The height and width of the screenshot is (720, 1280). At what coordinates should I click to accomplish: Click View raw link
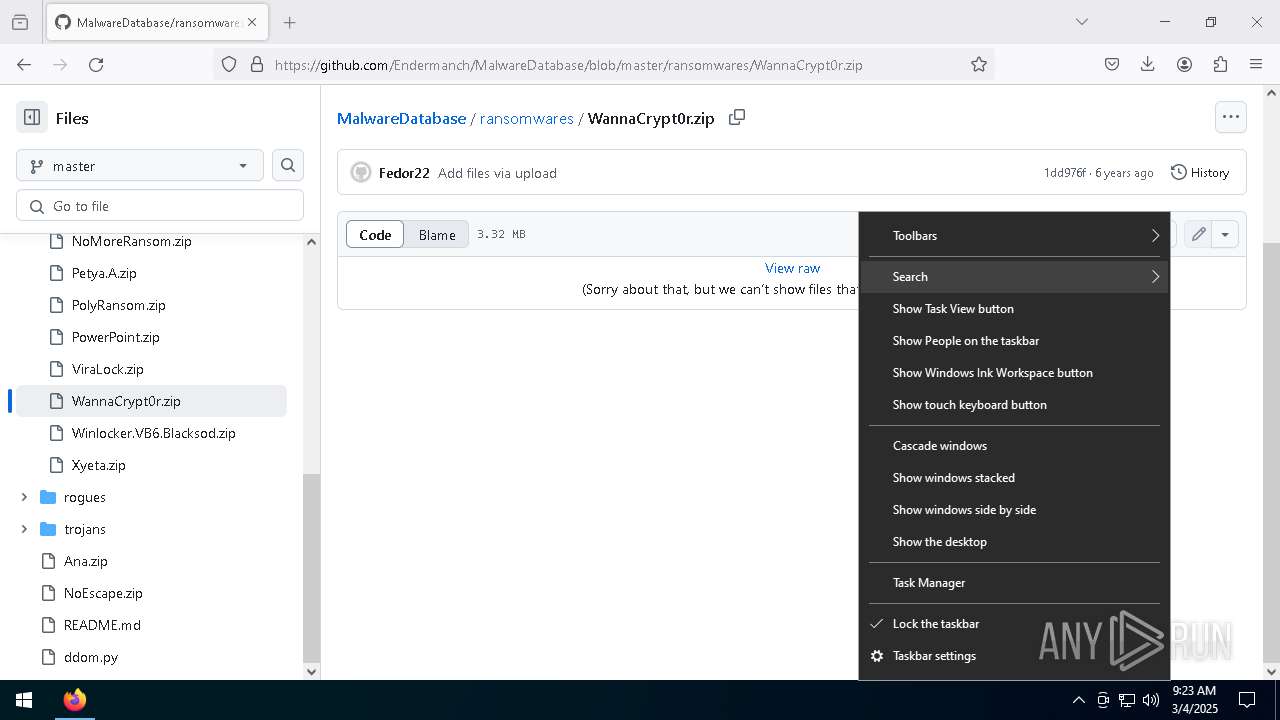tap(792, 268)
